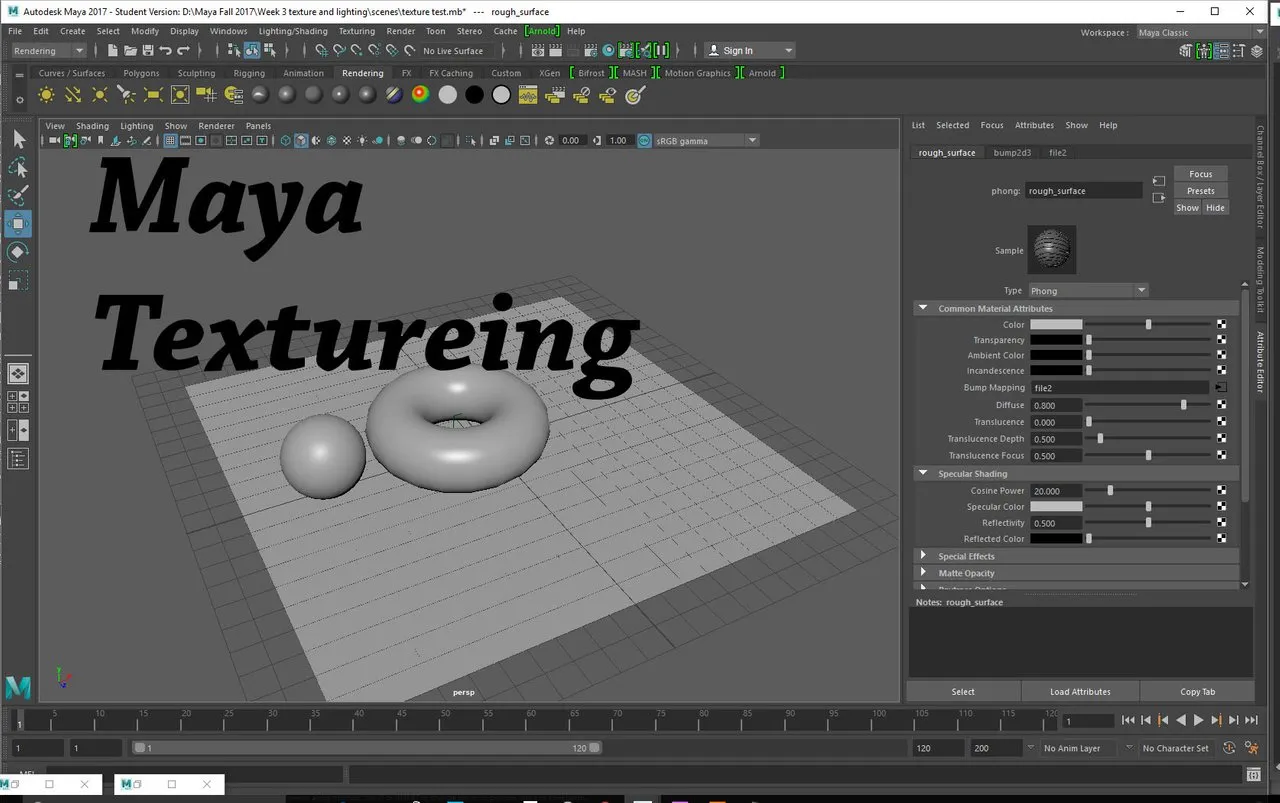
Task: Click the Sign In button
Action: pos(749,51)
